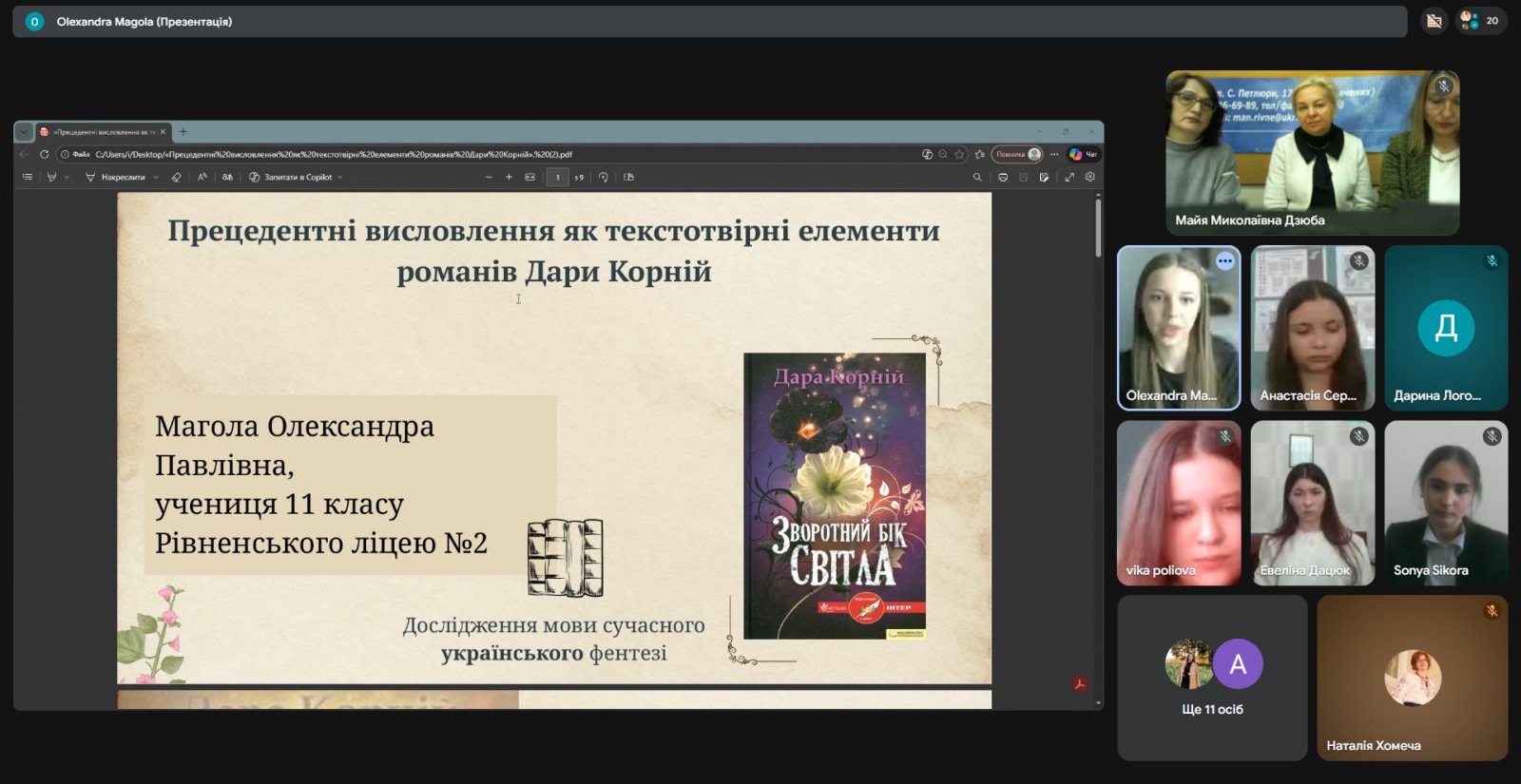Open PDF viewer settings gear
The image size is (1521, 784).
click(1090, 177)
